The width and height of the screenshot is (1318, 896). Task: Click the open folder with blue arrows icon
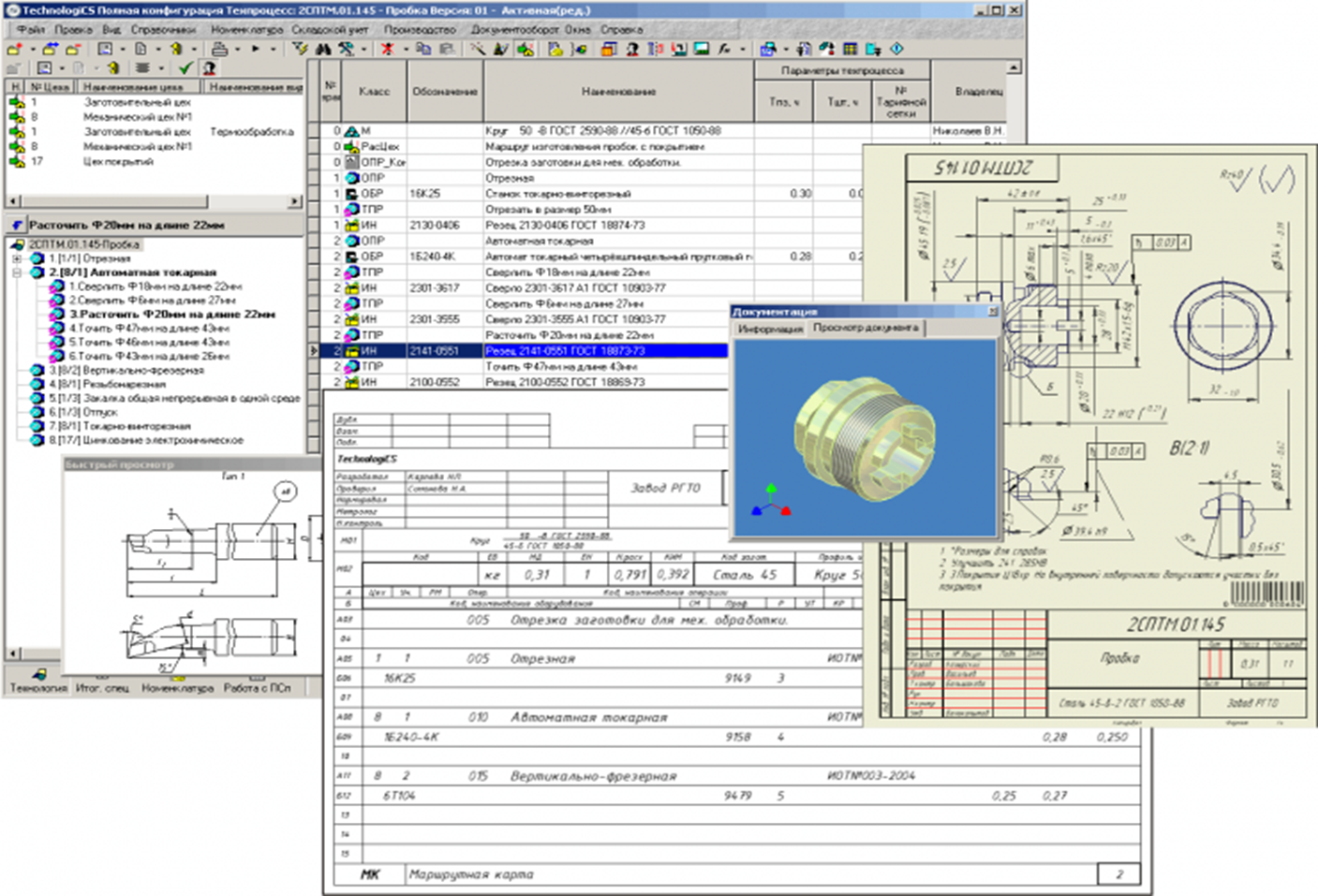pos(50,49)
